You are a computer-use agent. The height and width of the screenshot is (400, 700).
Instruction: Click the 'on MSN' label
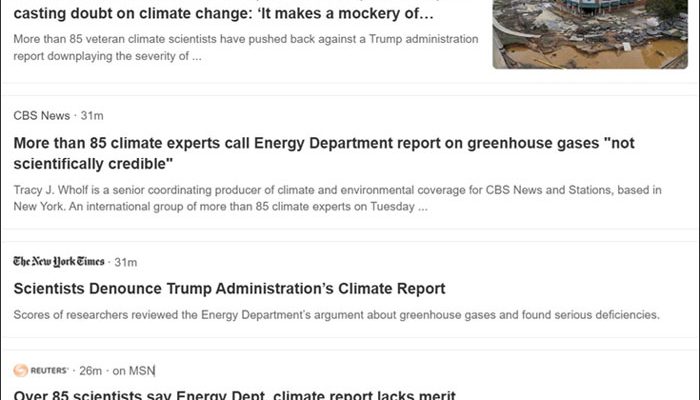(x=134, y=370)
